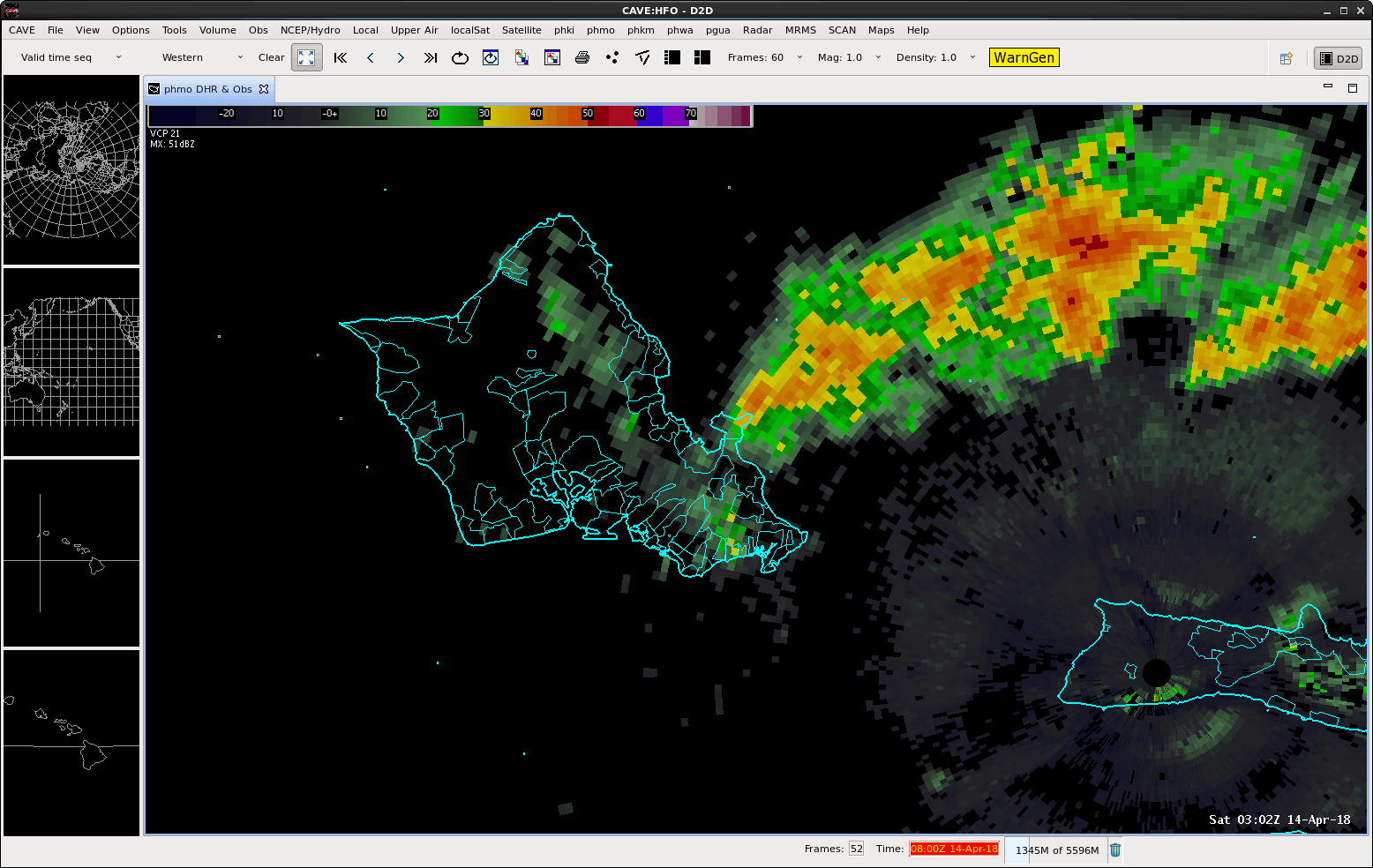
Task: Click the red time field 08:00Z
Action: tap(954, 849)
